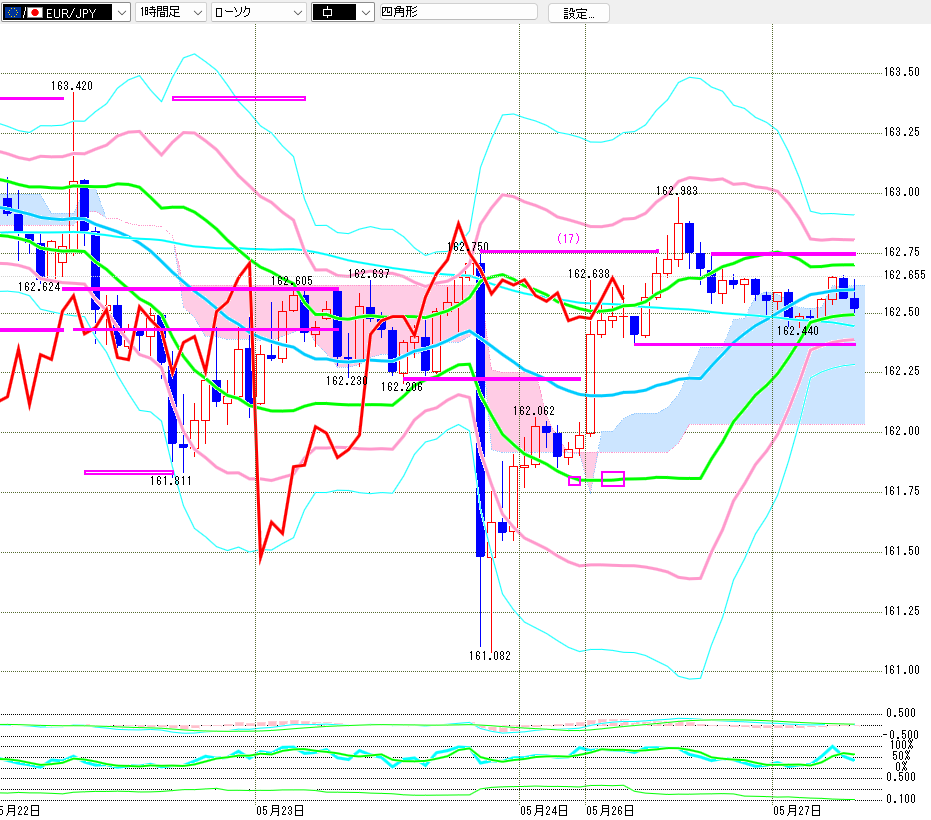Open the 1時間足 timeframe dropdown
Viewport: 931px width, 820px height.
(170, 12)
